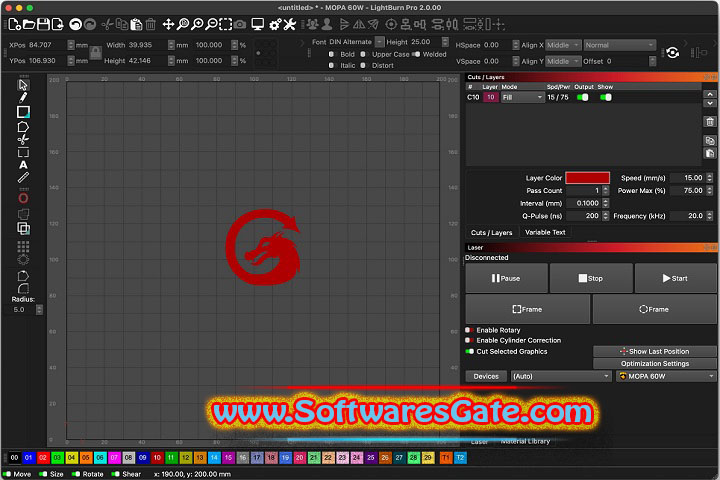This screenshot has width=720, height=480.
Task: Open the Fill mode dropdown for layer C10
Action: pyautogui.click(x=523, y=97)
